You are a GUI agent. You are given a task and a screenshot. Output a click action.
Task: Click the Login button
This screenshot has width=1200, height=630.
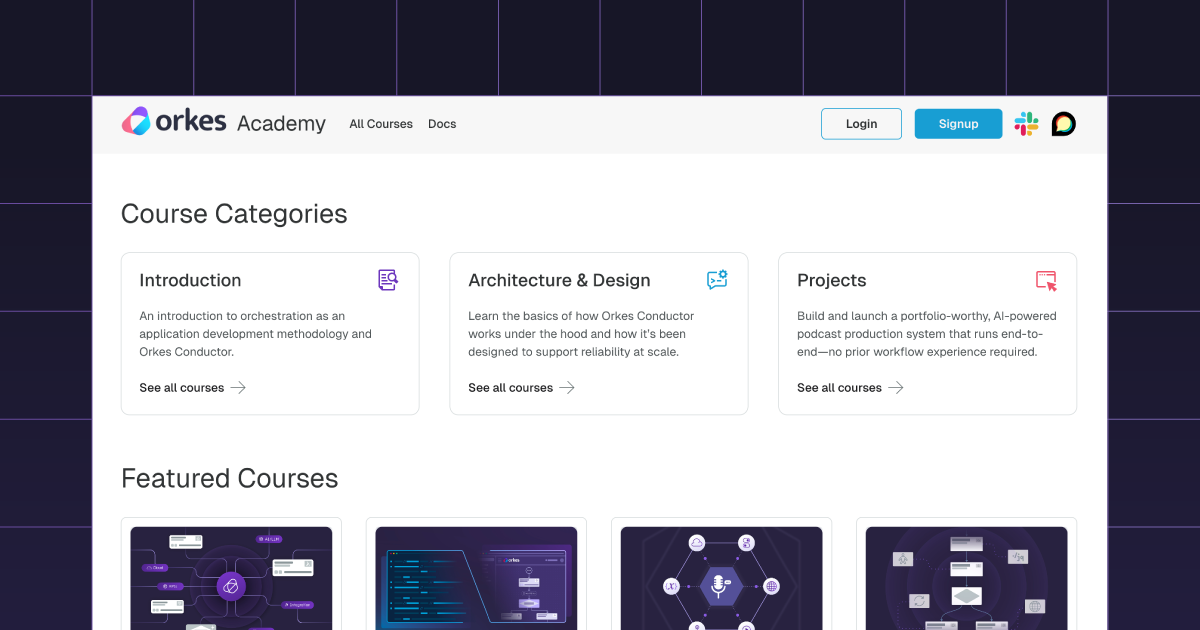pos(861,124)
